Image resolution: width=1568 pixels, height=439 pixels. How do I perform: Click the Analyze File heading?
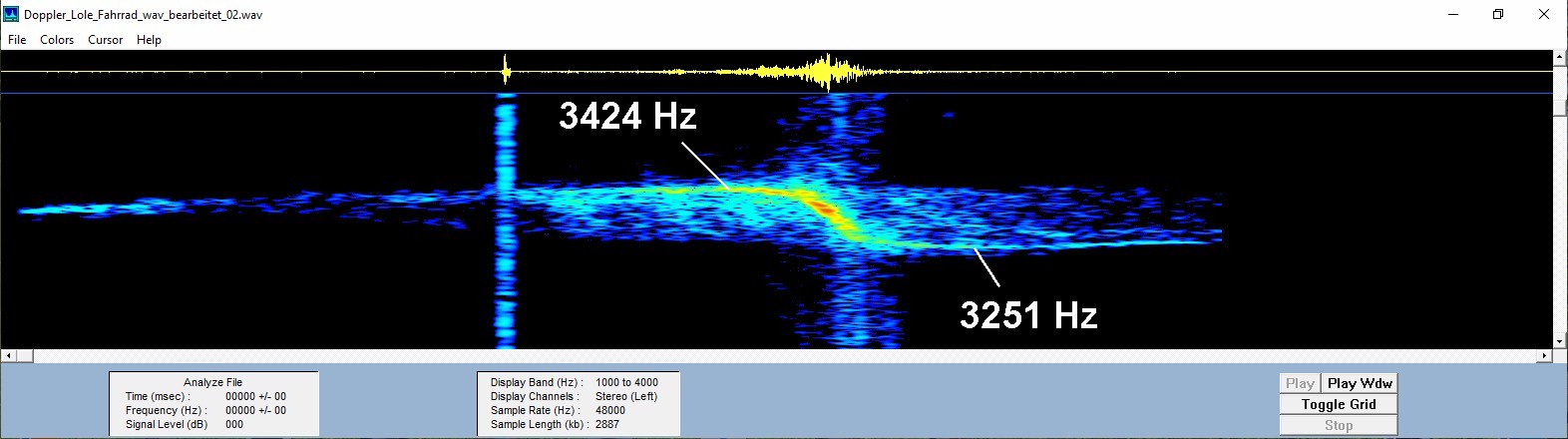tap(212, 382)
